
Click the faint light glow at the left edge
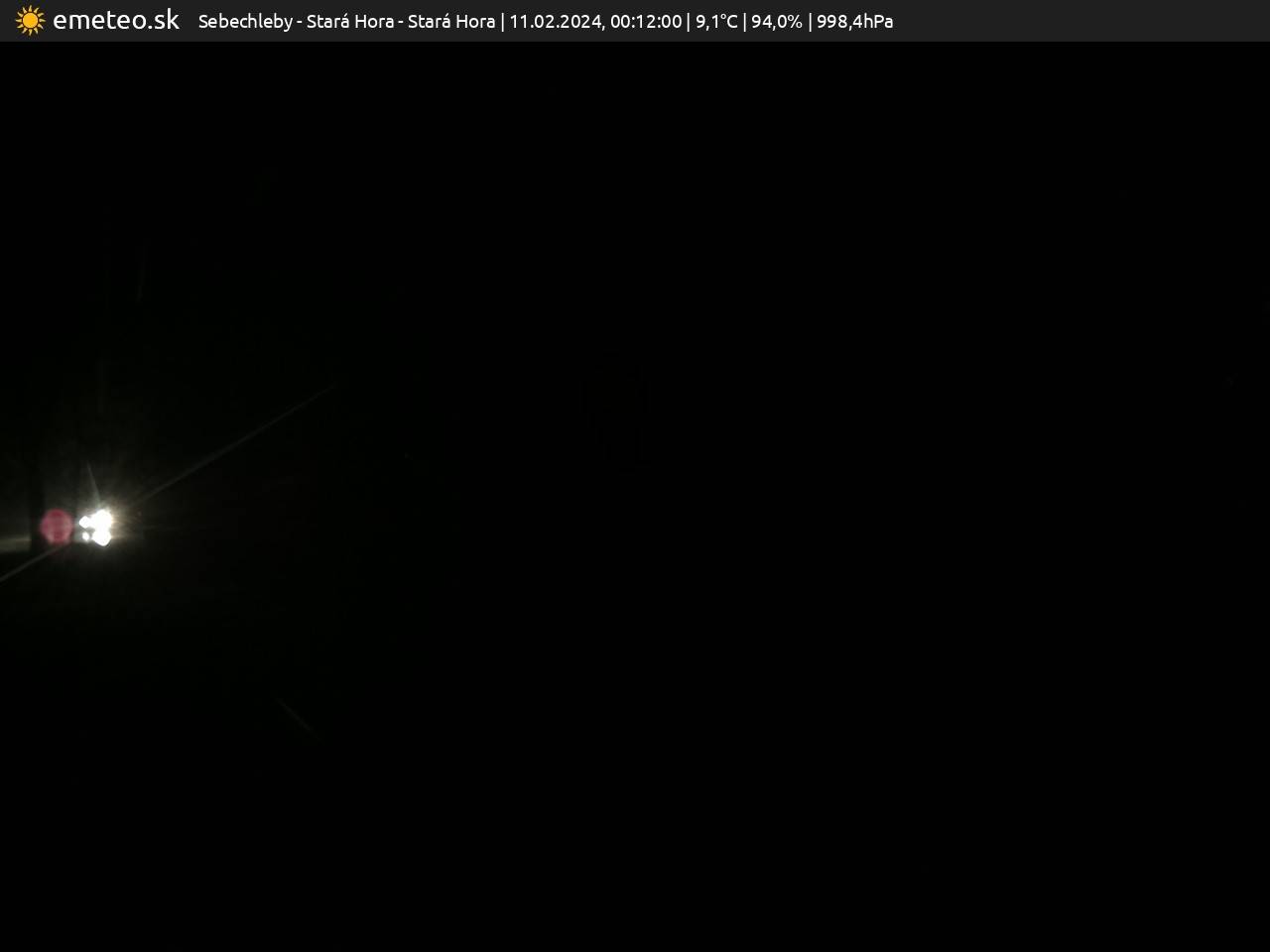[10, 543]
